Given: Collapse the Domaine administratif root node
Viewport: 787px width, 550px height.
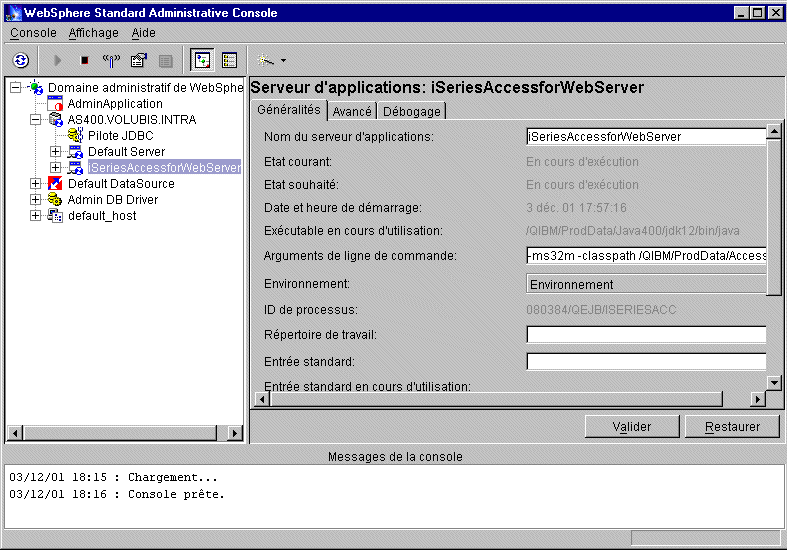Looking at the screenshot, I should [x=16, y=87].
